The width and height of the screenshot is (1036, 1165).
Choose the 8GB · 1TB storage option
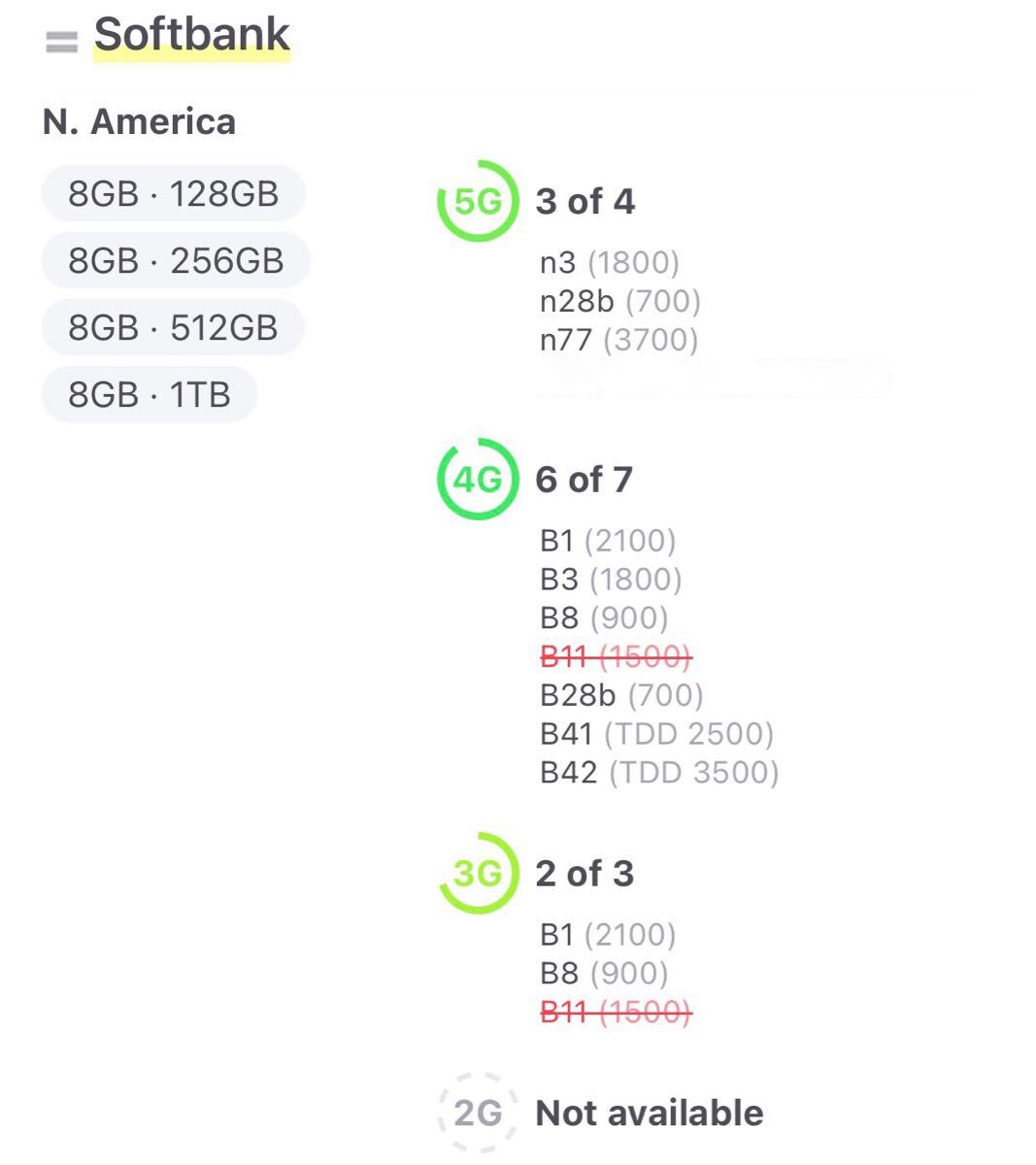click(x=150, y=394)
